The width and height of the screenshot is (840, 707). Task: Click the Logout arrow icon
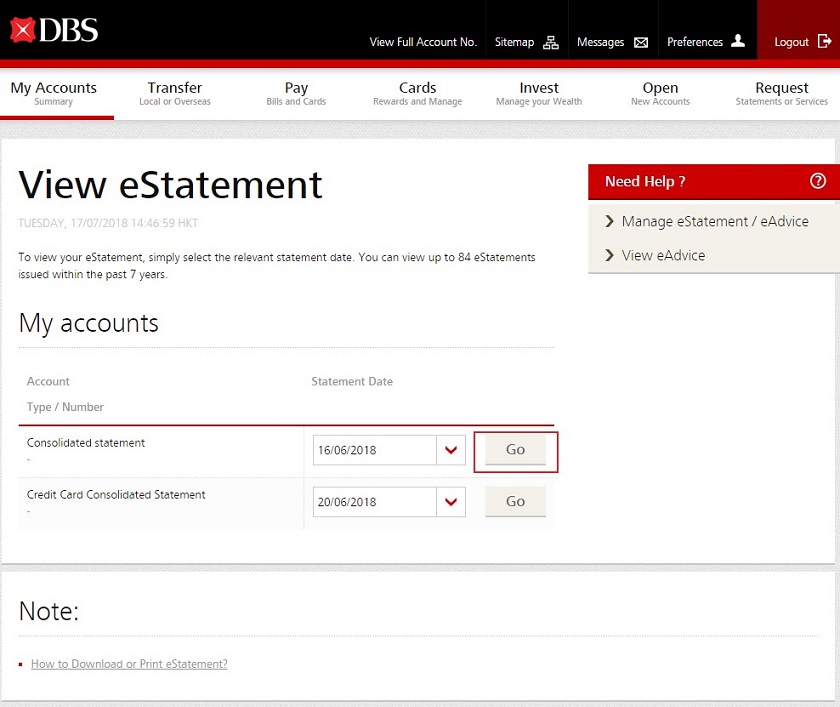tap(824, 41)
